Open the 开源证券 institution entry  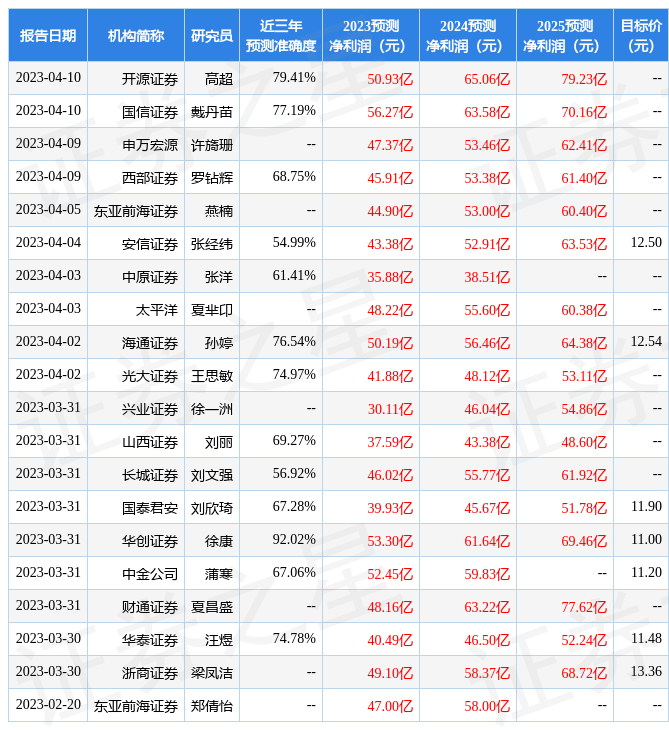150,78
